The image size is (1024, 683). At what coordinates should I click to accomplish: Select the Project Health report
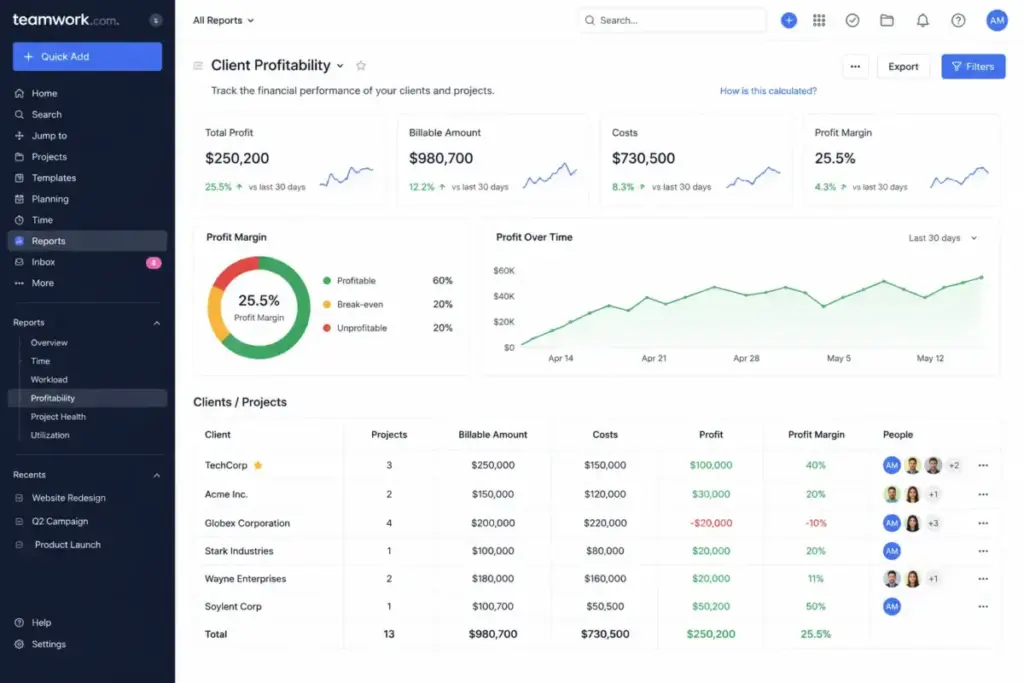click(58, 417)
